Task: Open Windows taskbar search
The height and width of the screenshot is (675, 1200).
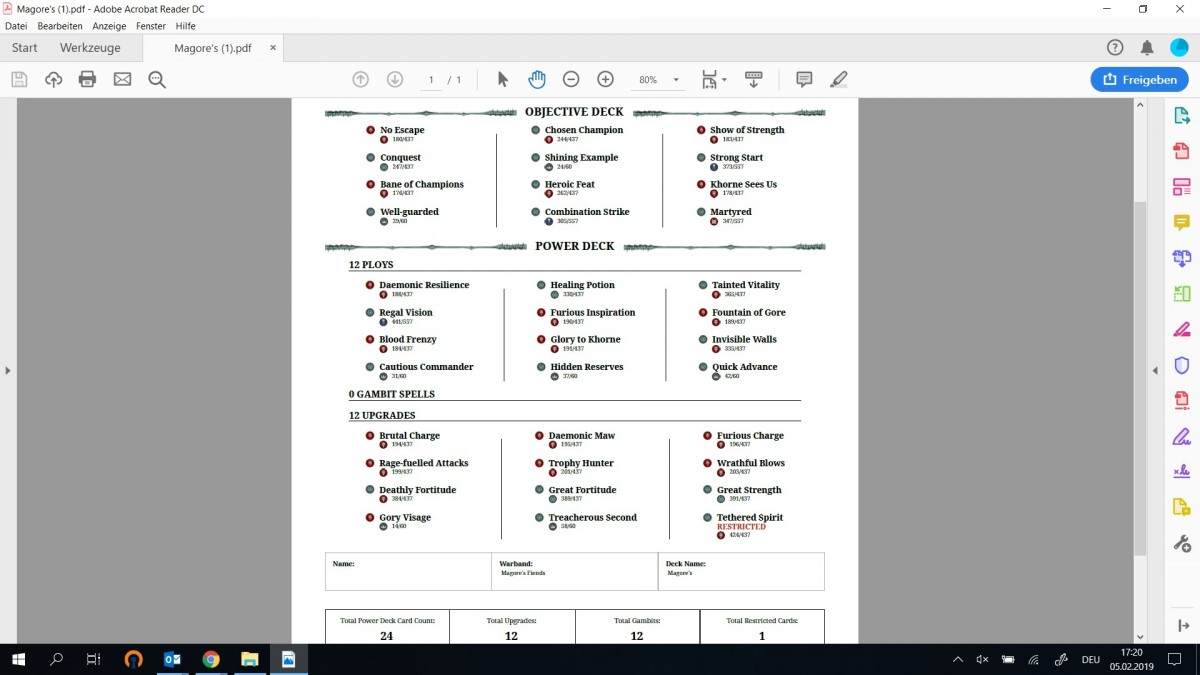Action: 56,659
